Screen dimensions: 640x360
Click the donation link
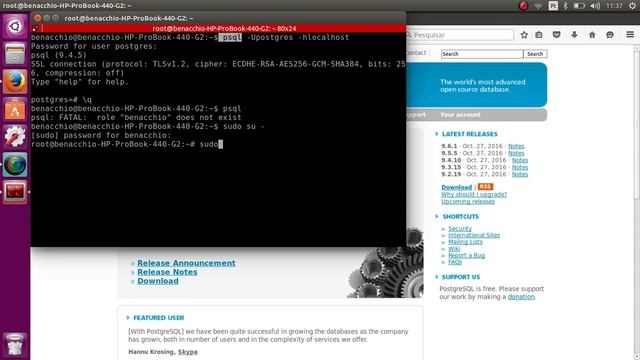pyautogui.click(x=521, y=297)
